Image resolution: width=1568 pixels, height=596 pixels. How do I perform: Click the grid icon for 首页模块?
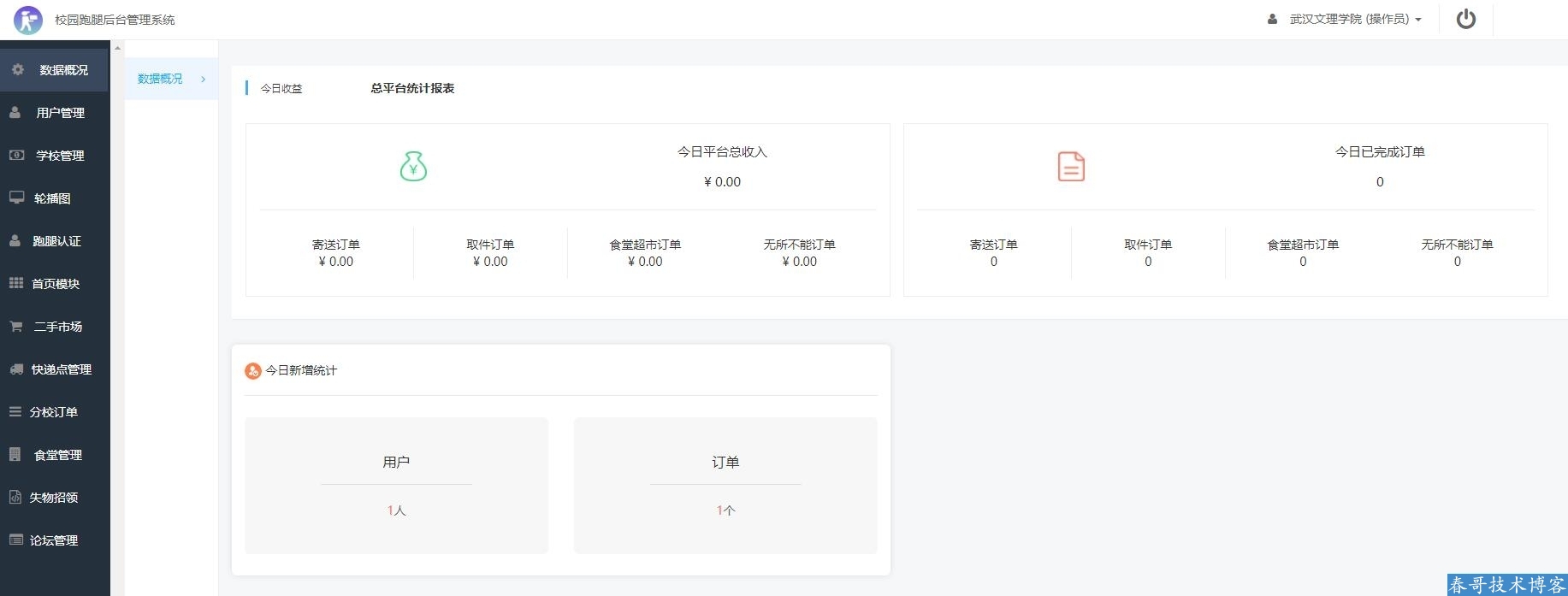(15, 283)
